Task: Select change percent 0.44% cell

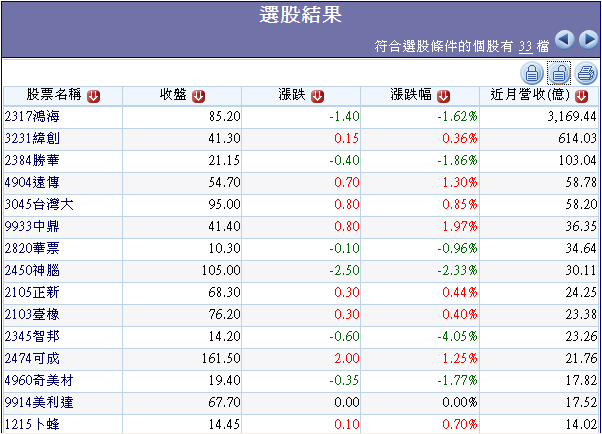Action: [x=420, y=292]
